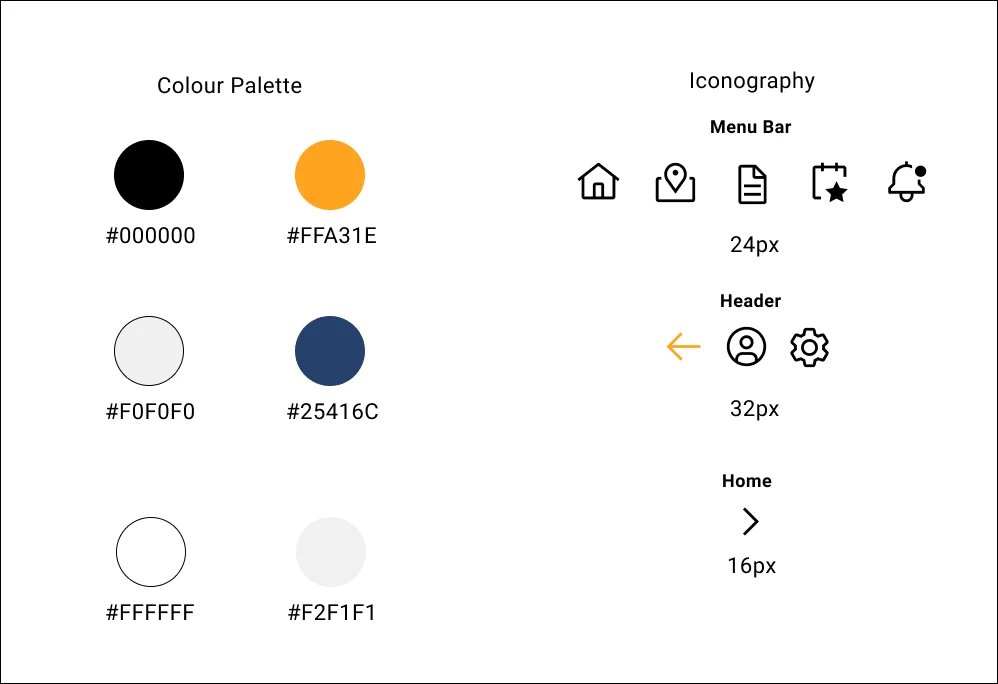Tap the notification bell icon

pos(907,183)
